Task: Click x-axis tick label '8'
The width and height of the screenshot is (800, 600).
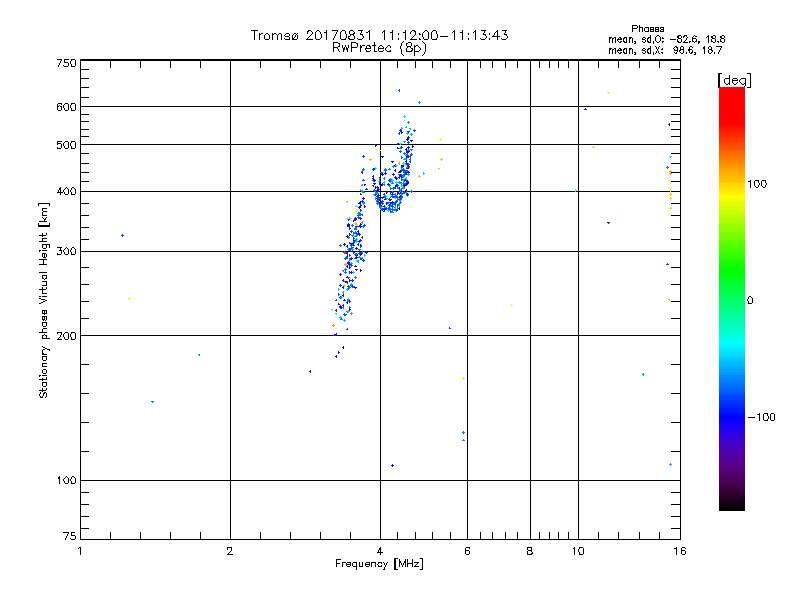Action: click(530, 551)
